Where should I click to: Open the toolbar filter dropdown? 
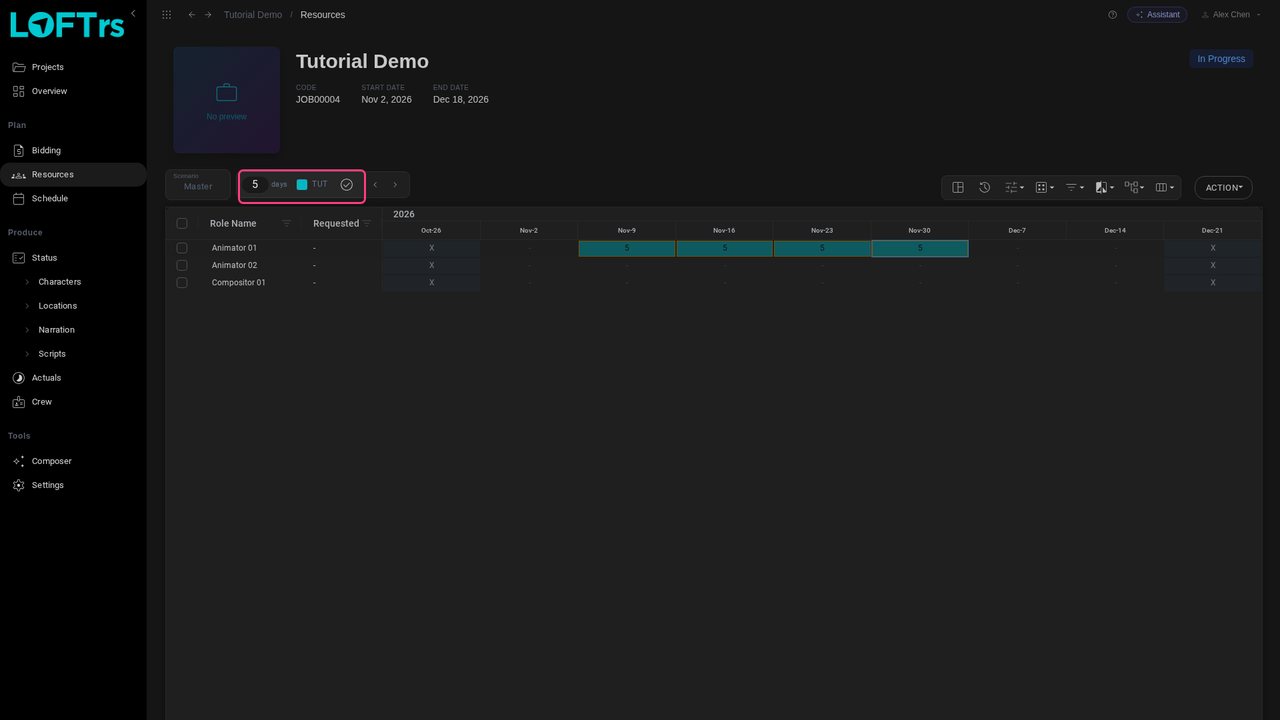1074,187
